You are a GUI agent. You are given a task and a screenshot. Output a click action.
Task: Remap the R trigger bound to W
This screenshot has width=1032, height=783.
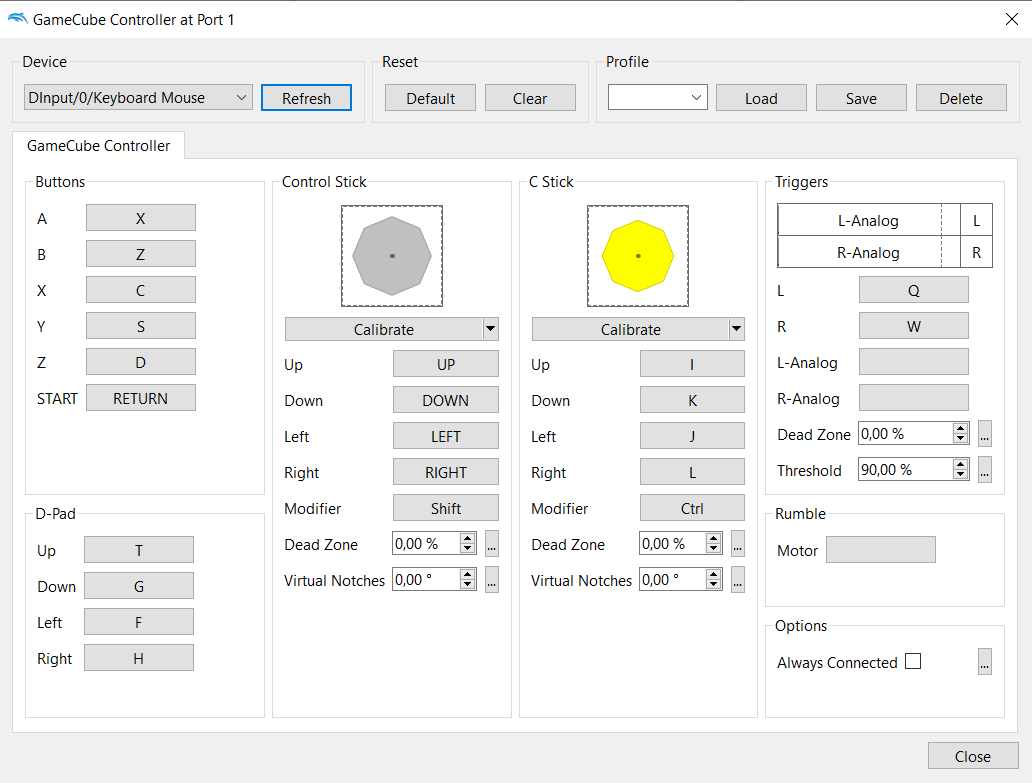[x=914, y=326]
